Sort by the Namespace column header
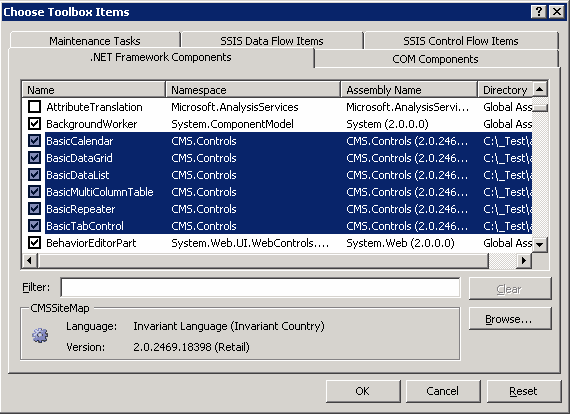 pos(253,90)
